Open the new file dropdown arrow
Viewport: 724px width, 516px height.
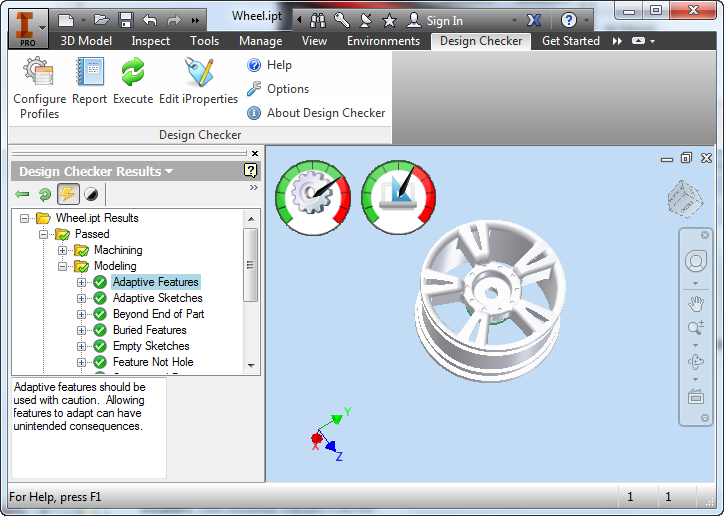(84, 20)
